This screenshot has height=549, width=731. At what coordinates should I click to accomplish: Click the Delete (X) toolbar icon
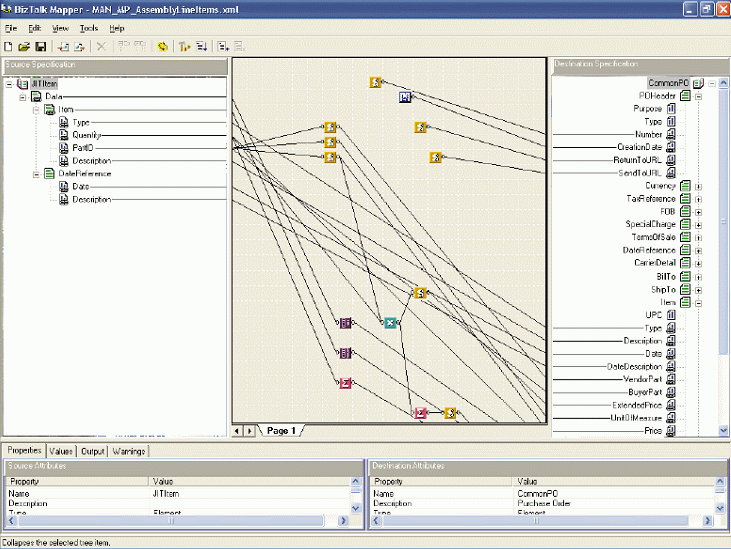coord(101,46)
